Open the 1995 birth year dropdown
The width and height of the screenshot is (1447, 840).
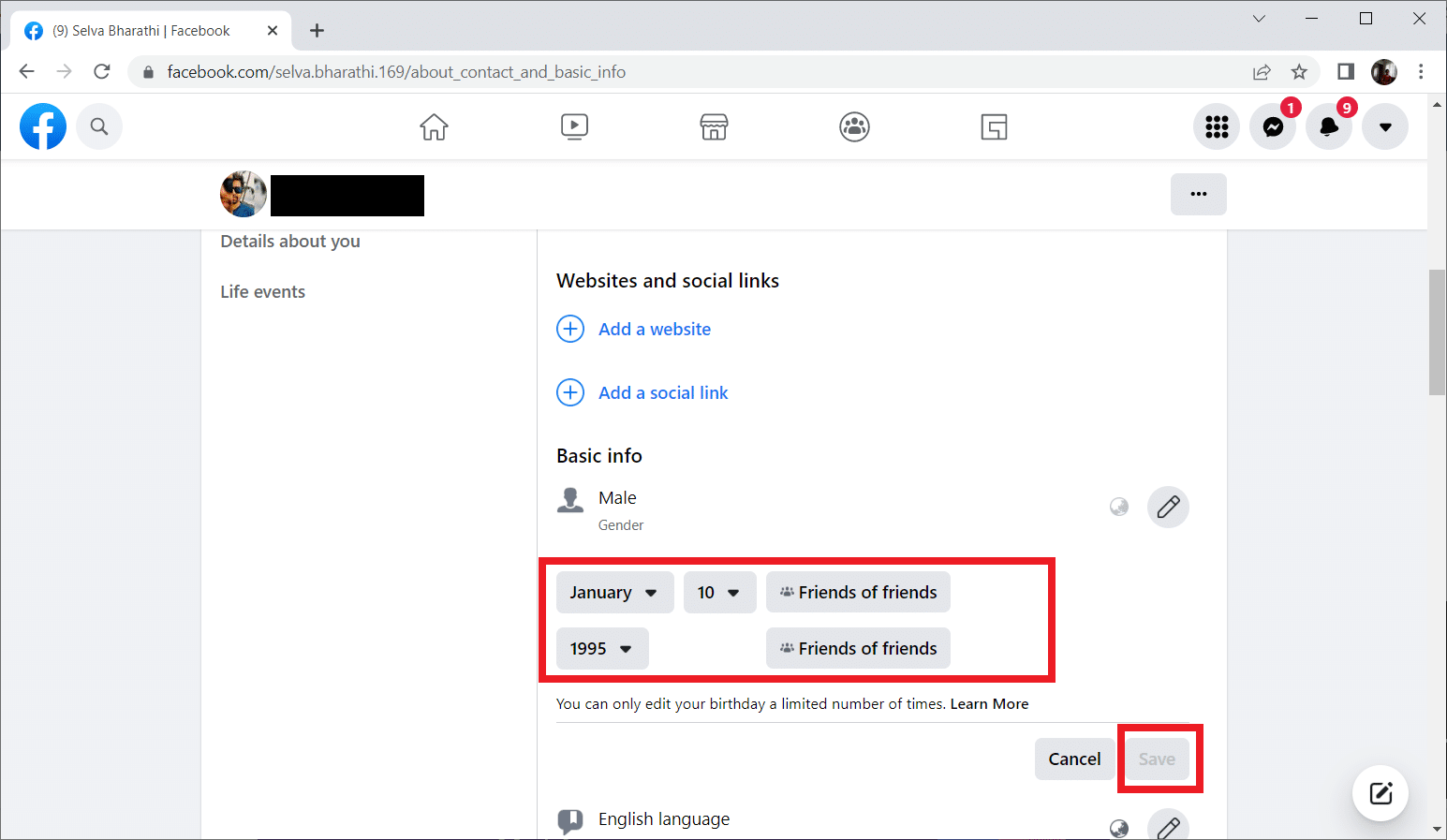(x=602, y=649)
